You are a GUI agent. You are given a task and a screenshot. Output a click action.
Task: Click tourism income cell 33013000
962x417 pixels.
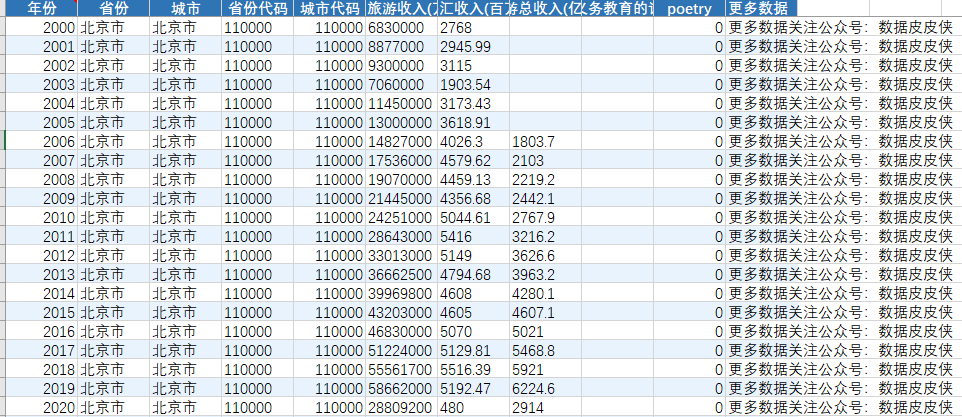tap(401, 256)
